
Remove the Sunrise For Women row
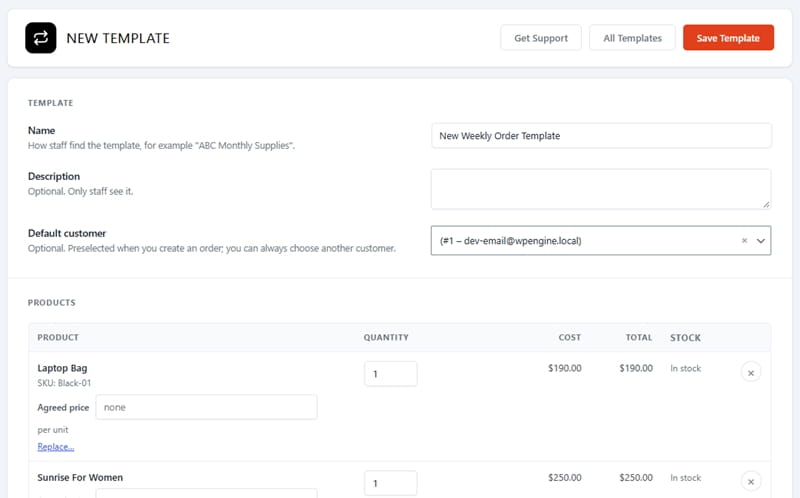click(751, 482)
